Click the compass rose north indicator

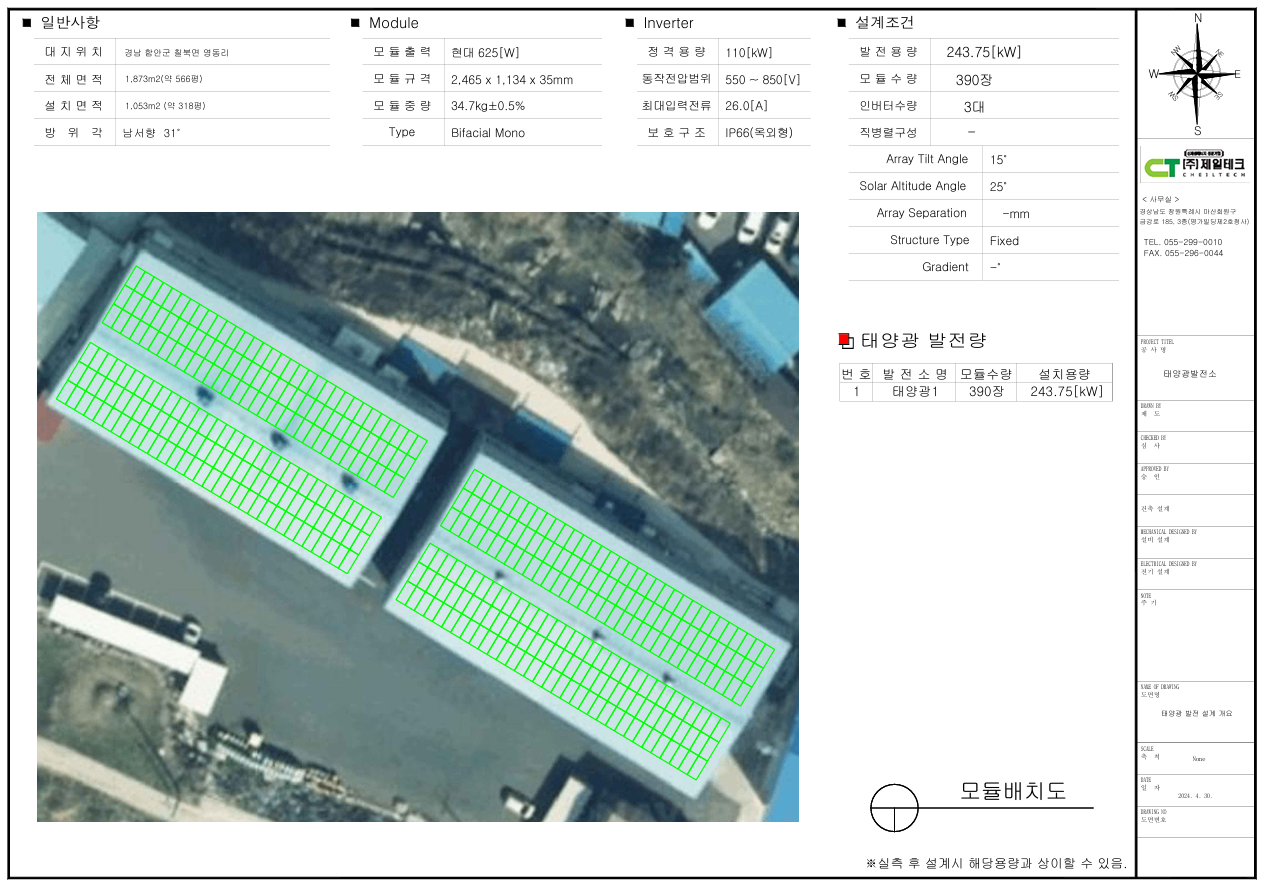[1198, 19]
